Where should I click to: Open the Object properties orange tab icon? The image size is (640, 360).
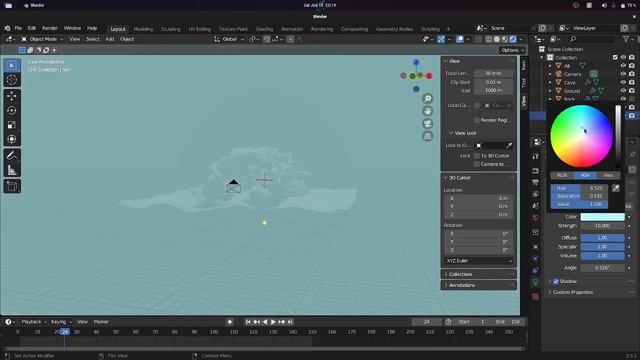click(x=536, y=247)
